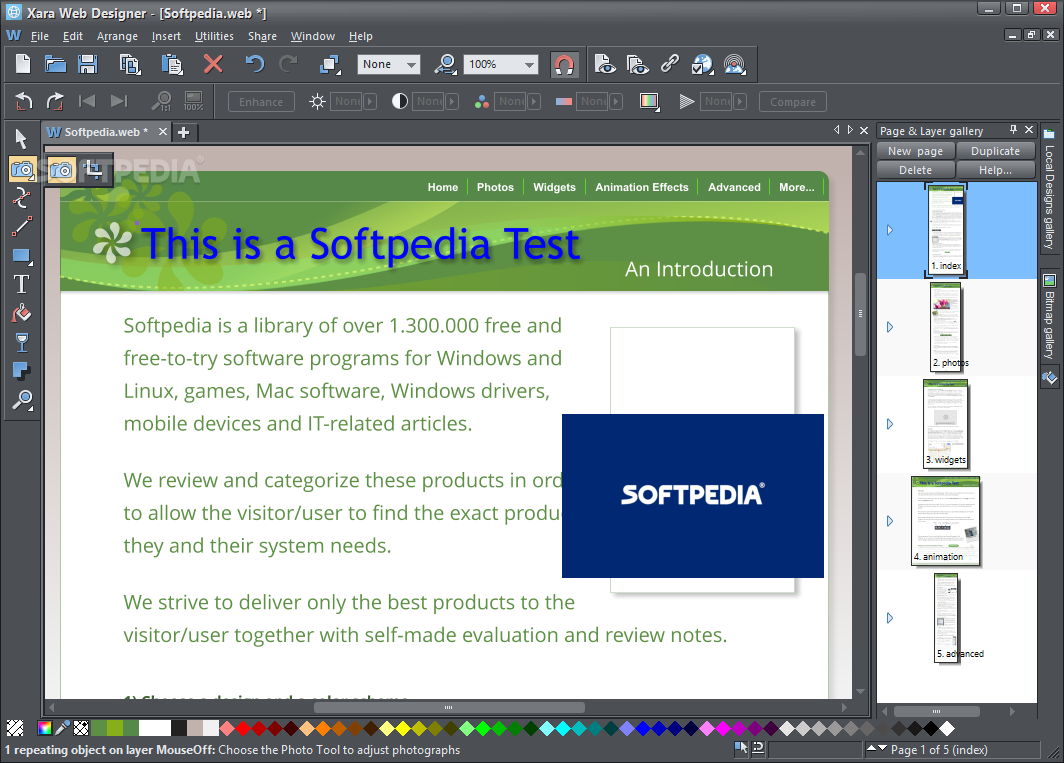
Task: Pick the no-color crosshatch swatch
Action: 15,728
